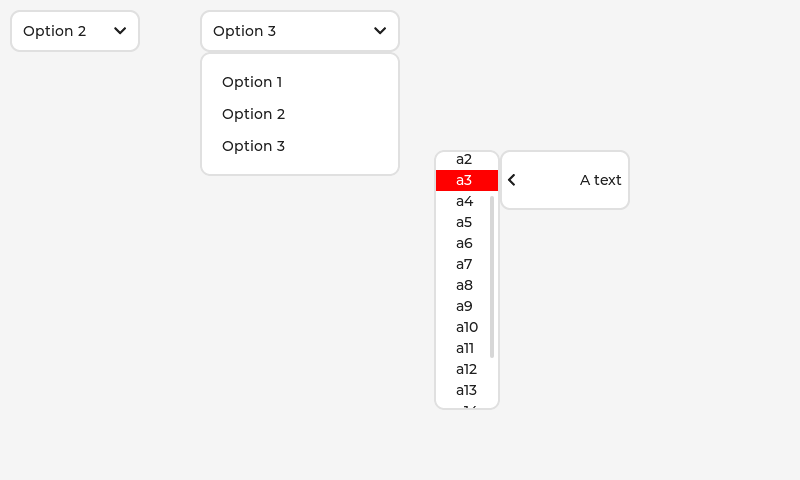The height and width of the screenshot is (480, 800).
Task: Select item a2 in the list
Action: point(464,160)
